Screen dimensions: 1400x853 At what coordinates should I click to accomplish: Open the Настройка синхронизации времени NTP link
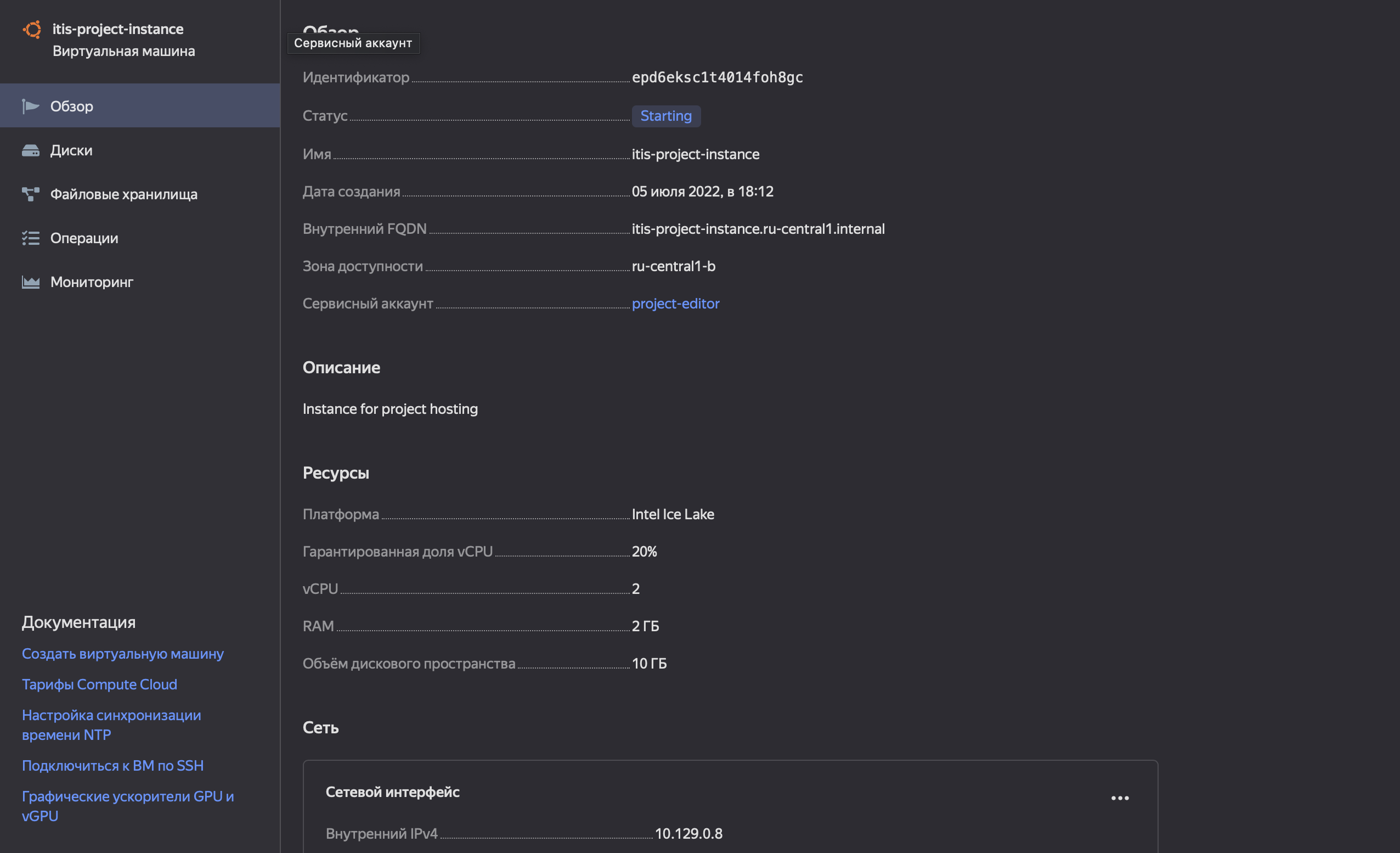coord(111,725)
